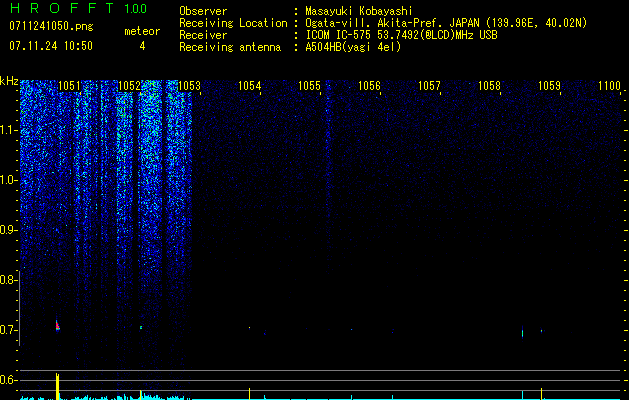Viewport: 629px width, 400px height.
Task: Click the 1056 time marker
Action: click(369, 86)
